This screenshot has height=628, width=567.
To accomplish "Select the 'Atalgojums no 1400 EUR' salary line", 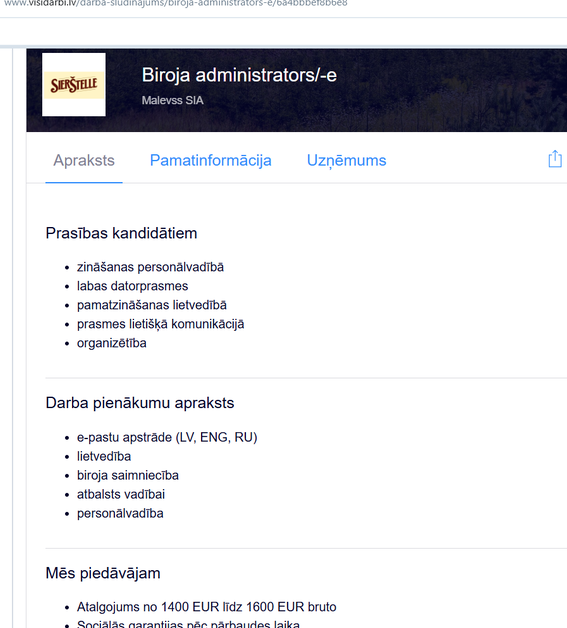I will pyautogui.click(x=207, y=607).
